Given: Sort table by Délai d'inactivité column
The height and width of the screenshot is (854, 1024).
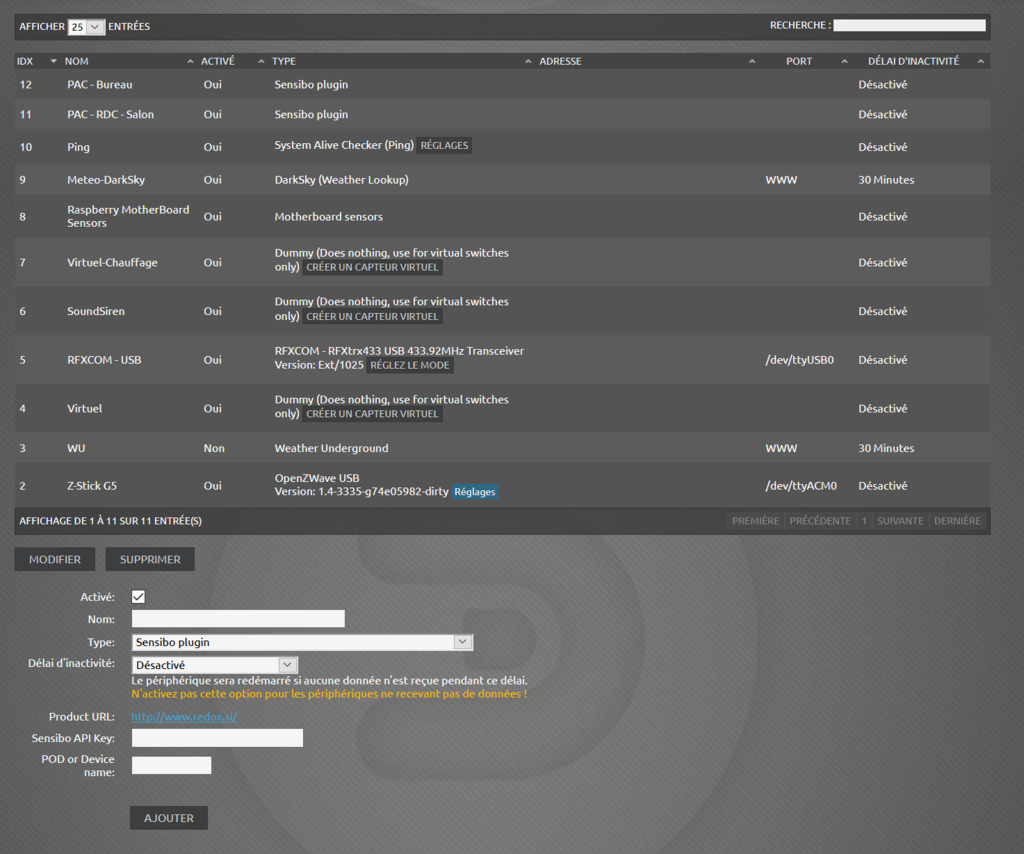Looking at the screenshot, I should [913, 61].
